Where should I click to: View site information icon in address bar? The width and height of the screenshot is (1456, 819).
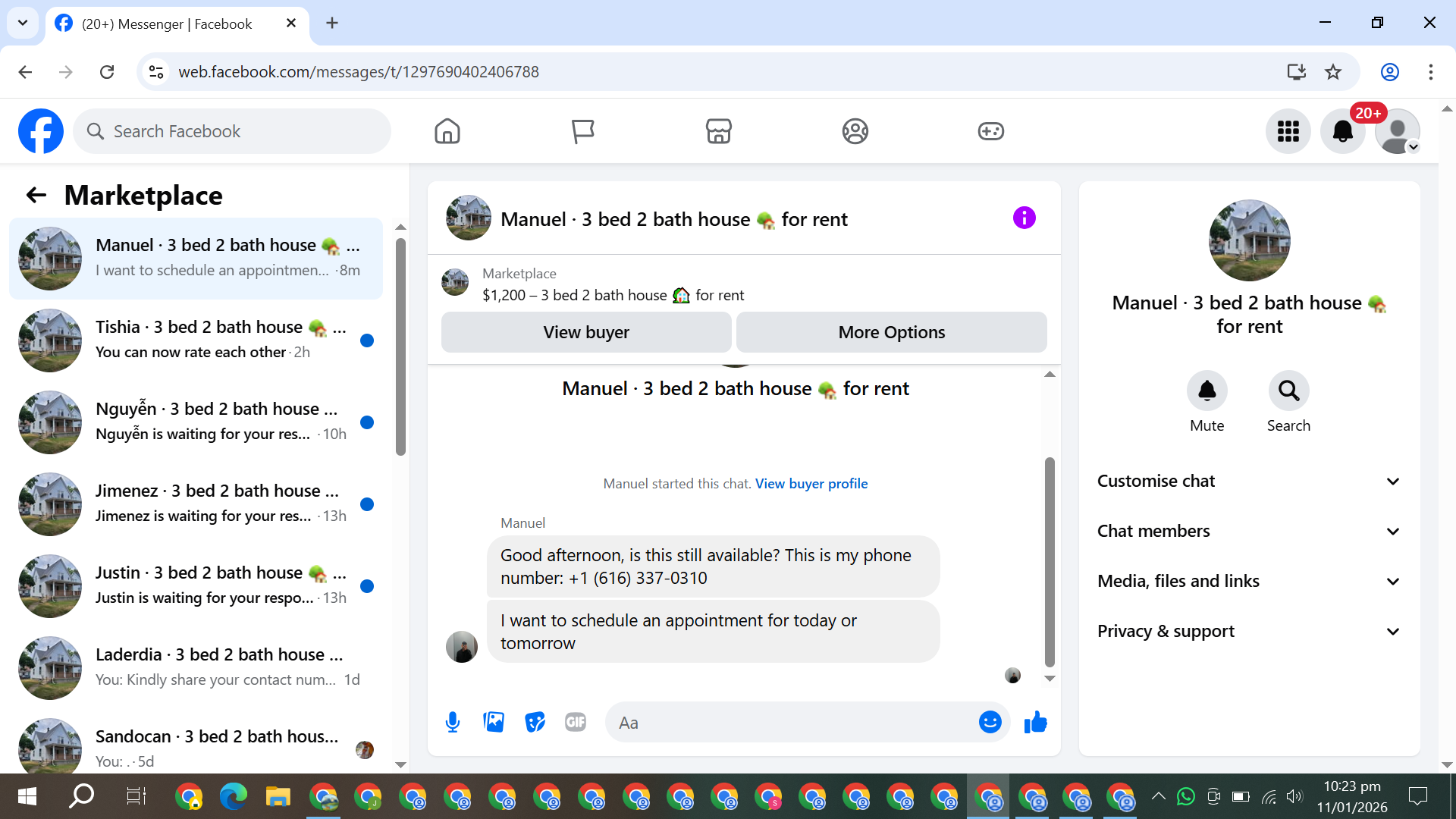click(x=156, y=72)
